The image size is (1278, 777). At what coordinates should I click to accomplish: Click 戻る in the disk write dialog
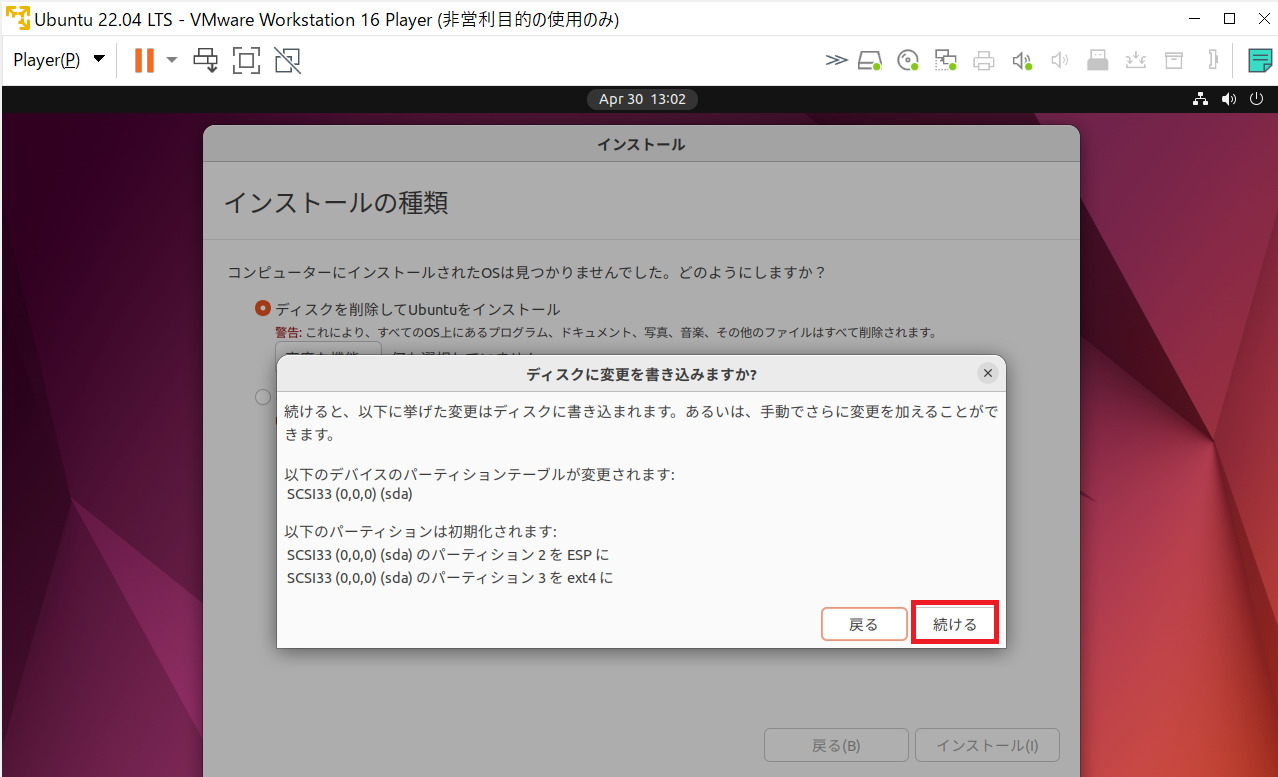pyautogui.click(x=864, y=624)
